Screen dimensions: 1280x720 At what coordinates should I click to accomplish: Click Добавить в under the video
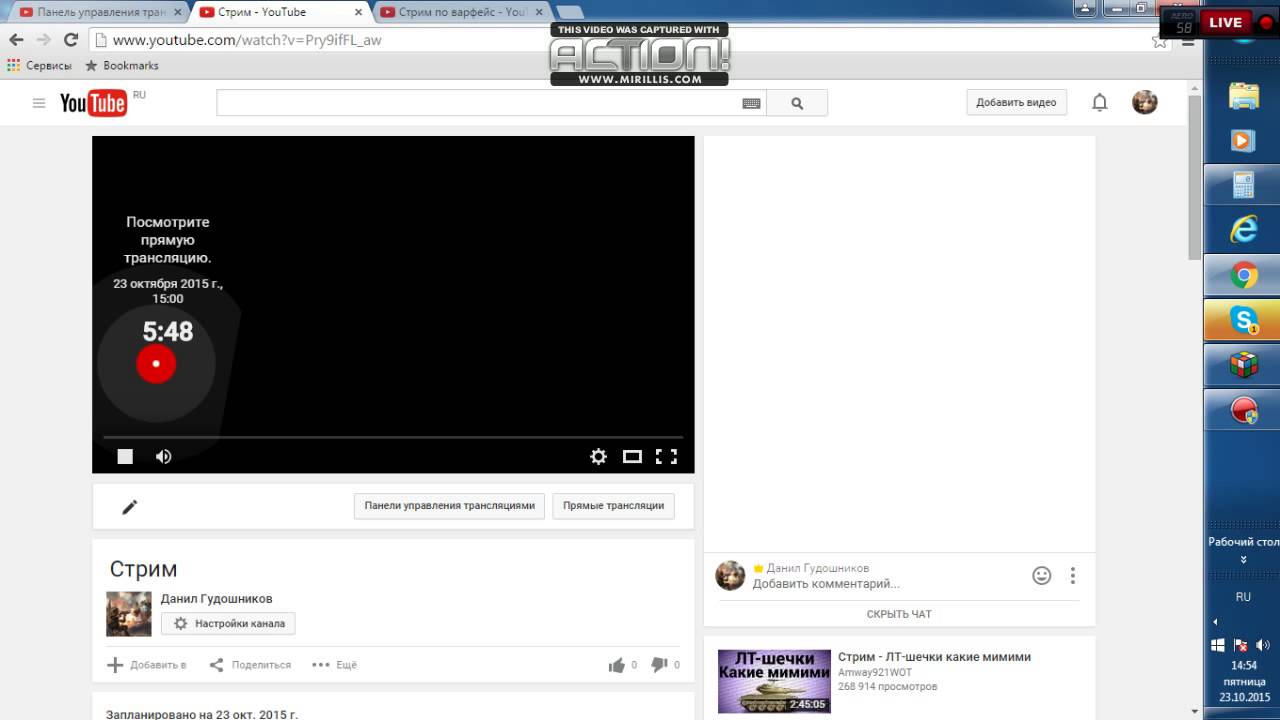(147, 665)
